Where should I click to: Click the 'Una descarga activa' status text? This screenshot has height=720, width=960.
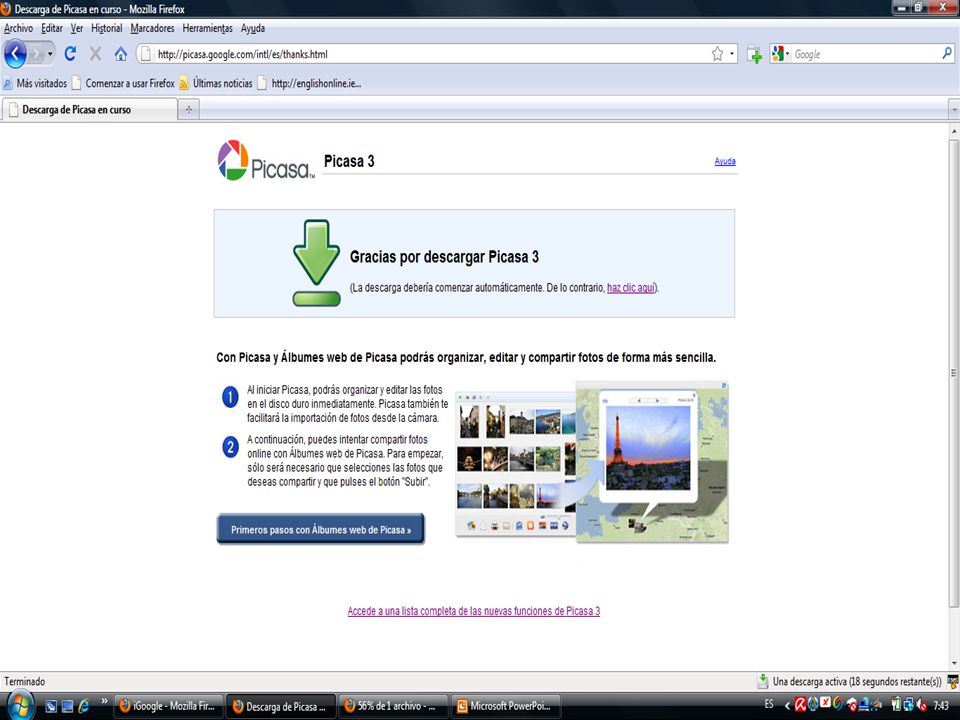pyautogui.click(x=857, y=681)
